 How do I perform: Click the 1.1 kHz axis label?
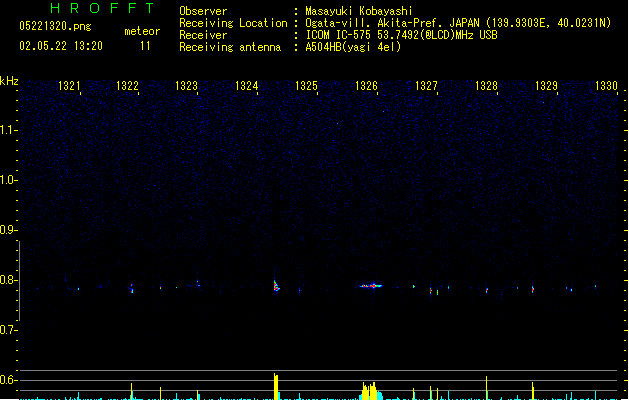point(8,130)
